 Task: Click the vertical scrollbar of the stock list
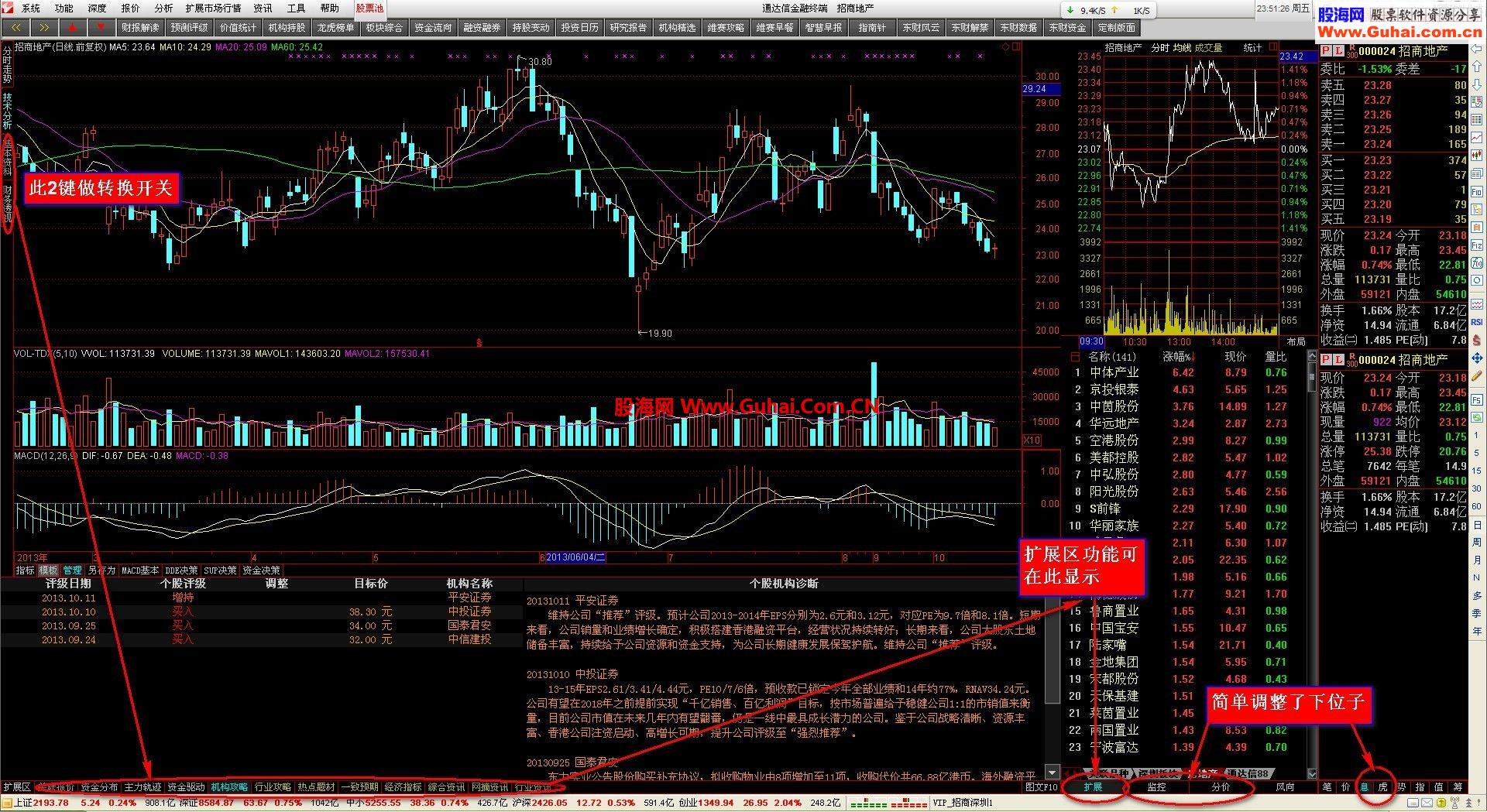tap(1311, 565)
